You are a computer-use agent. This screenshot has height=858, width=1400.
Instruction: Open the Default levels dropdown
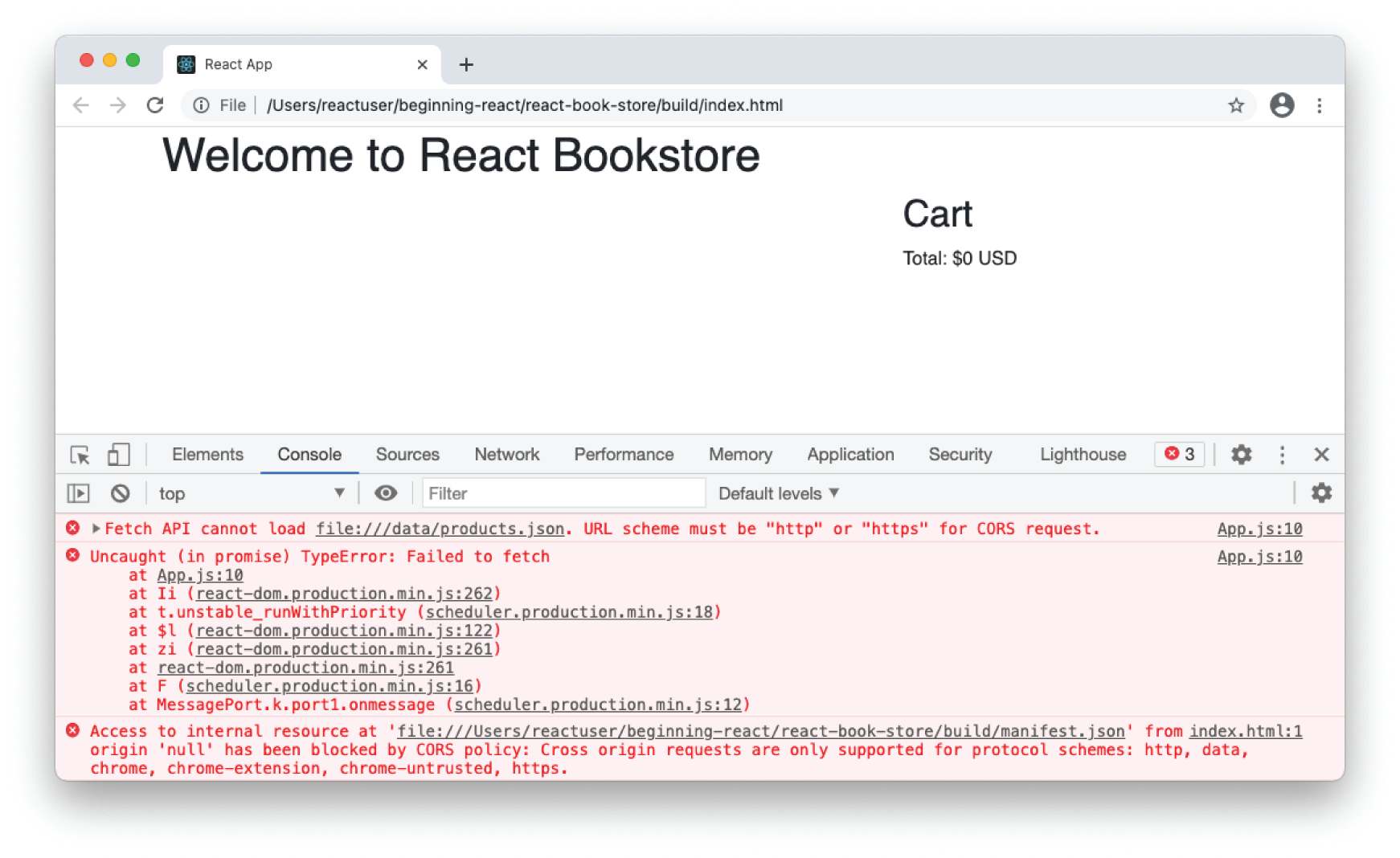click(x=776, y=492)
